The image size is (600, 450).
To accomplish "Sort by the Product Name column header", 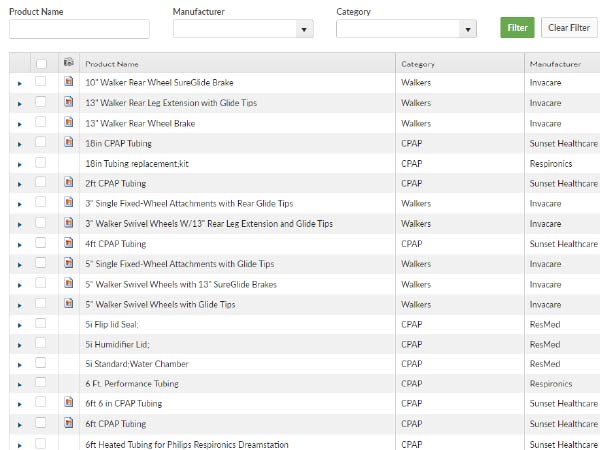I will [112, 64].
